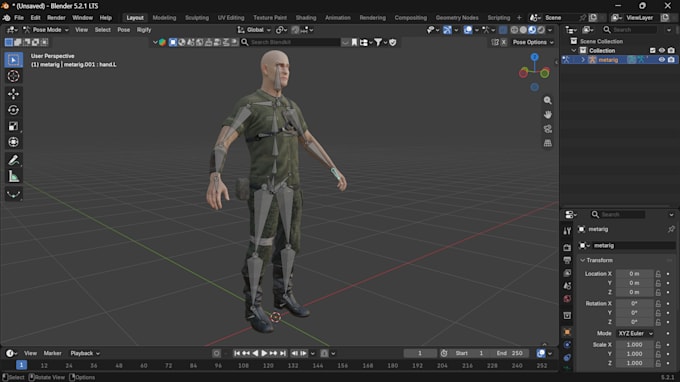Viewport: 680px width, 382px height.
Task: Open viewport shading options dropdown arrow
Action: [550, 30]
